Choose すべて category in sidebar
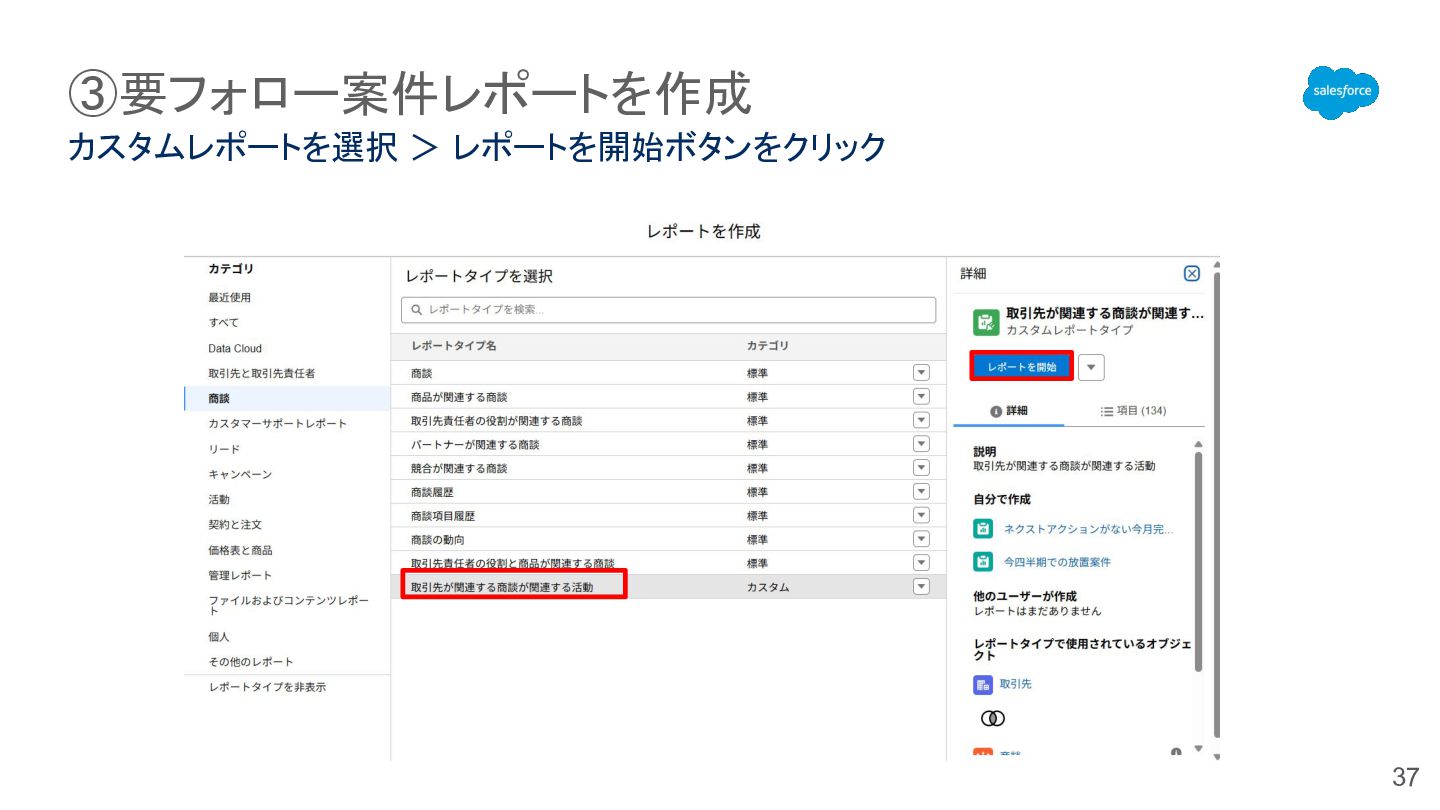The height and width of the screenshot is (810, 1440). [x=223, y=323]
